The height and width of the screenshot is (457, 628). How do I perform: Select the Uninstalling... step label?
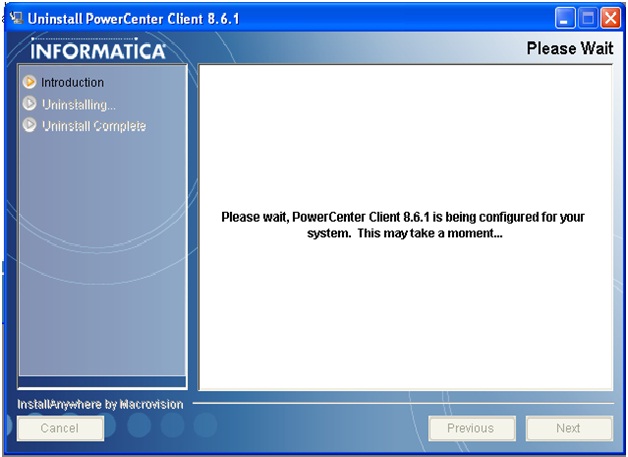(x=78, y=105)
